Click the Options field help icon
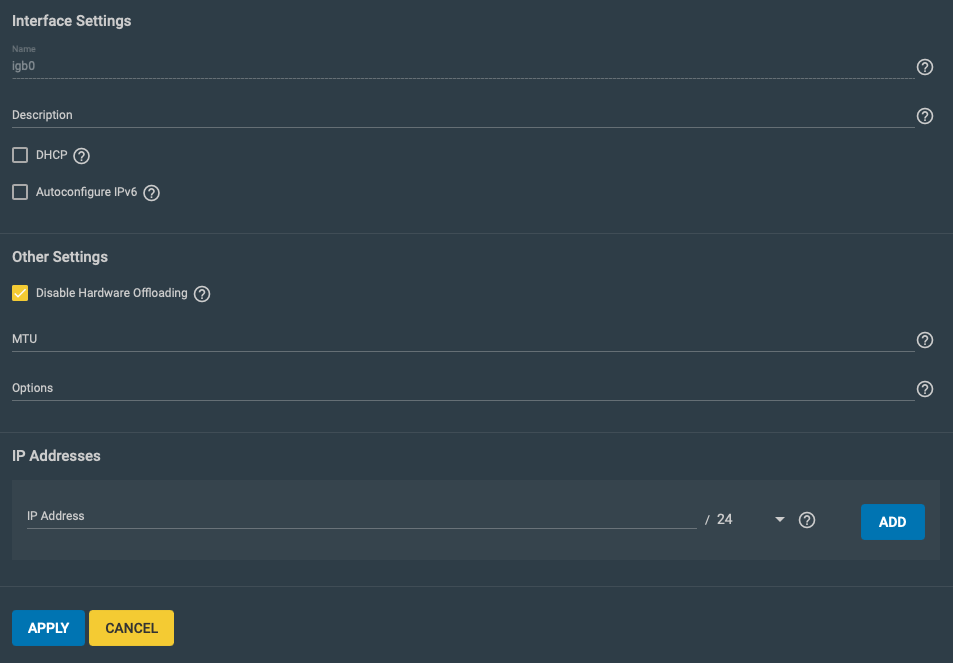 coord(924,389)
